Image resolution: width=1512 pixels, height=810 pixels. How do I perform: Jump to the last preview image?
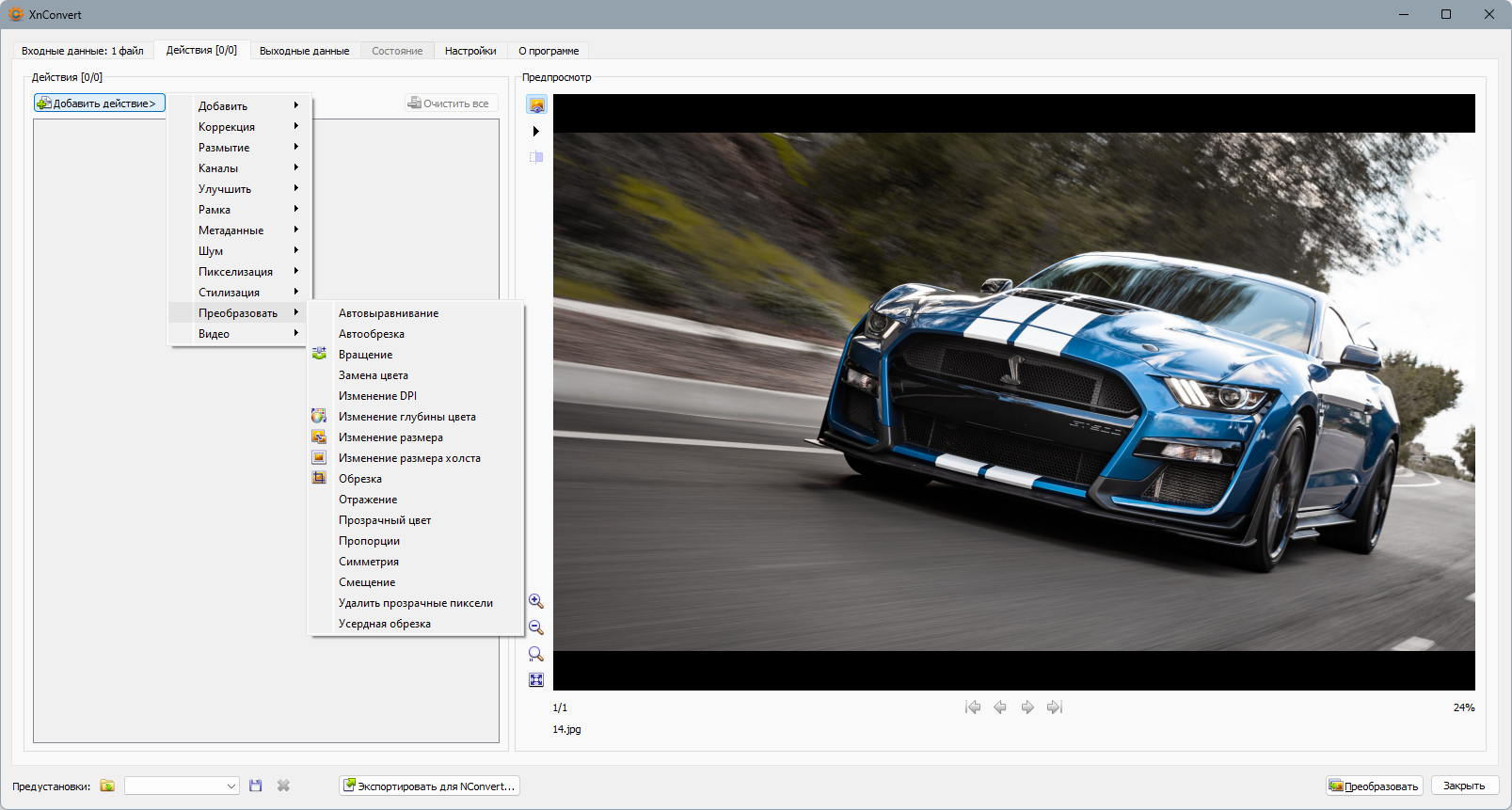(x=1055, y=707)
